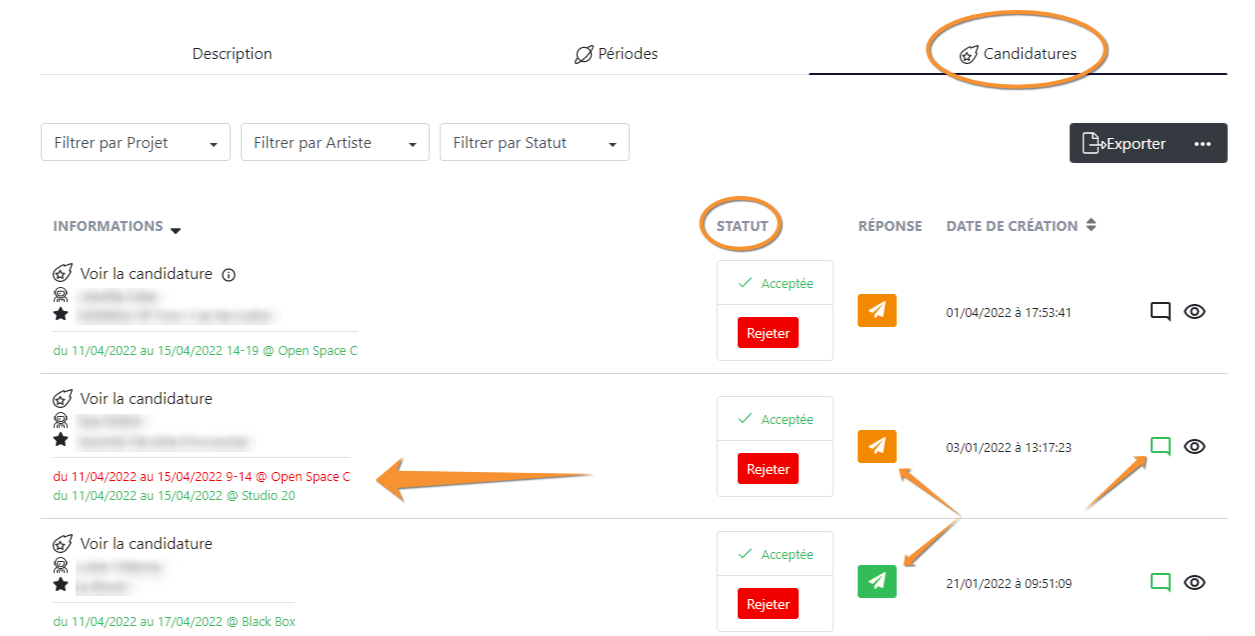Image resolution: width=1255 pixels, height=636 pixels.
Task: Open Filtrer par Artiste dropdown
Action: click(x=335, y=143)
